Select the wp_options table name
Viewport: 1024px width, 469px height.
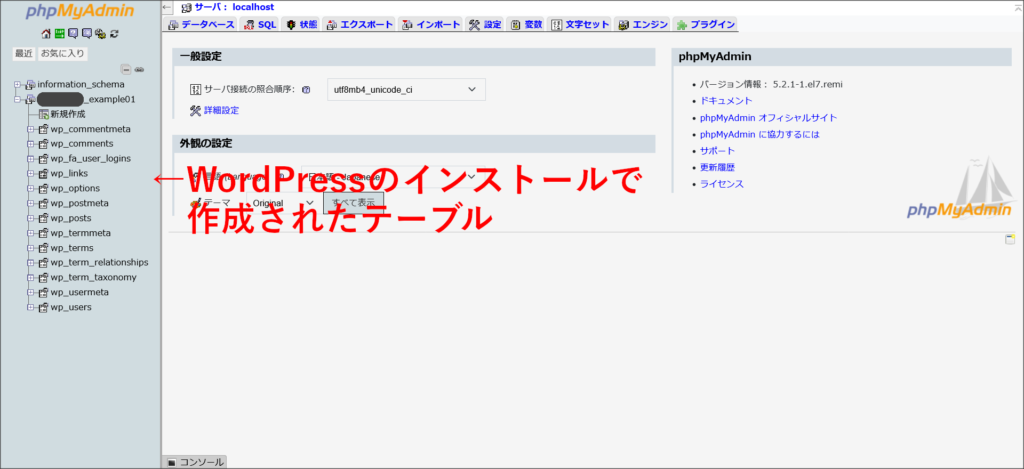pyautogui.click(x=75, y=189)
